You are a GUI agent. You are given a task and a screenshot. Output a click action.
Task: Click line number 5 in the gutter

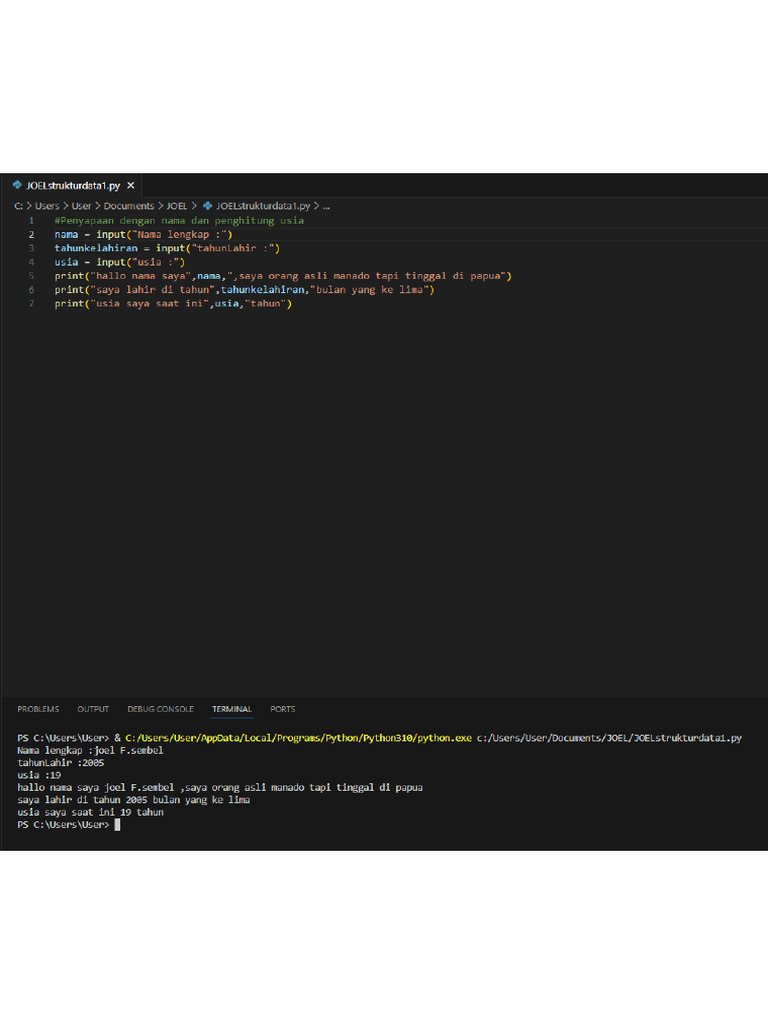[31, 275]
